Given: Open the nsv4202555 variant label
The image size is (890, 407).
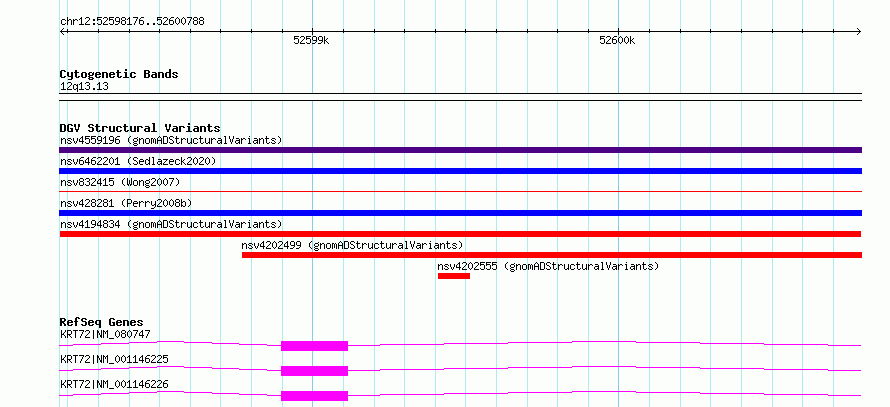Looking at the screenshot, I should point(548,266).
